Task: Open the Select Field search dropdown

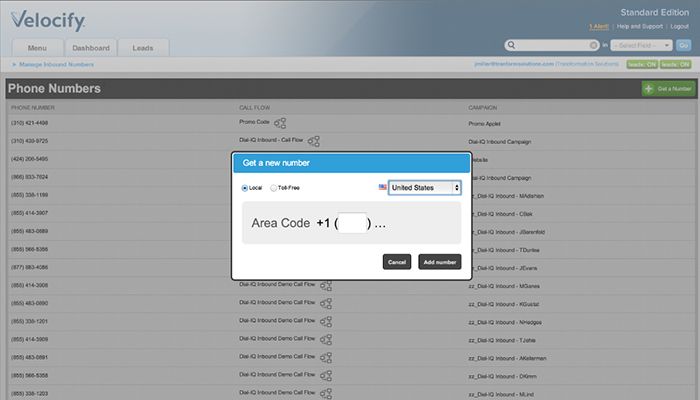Action: coord(642,45)
